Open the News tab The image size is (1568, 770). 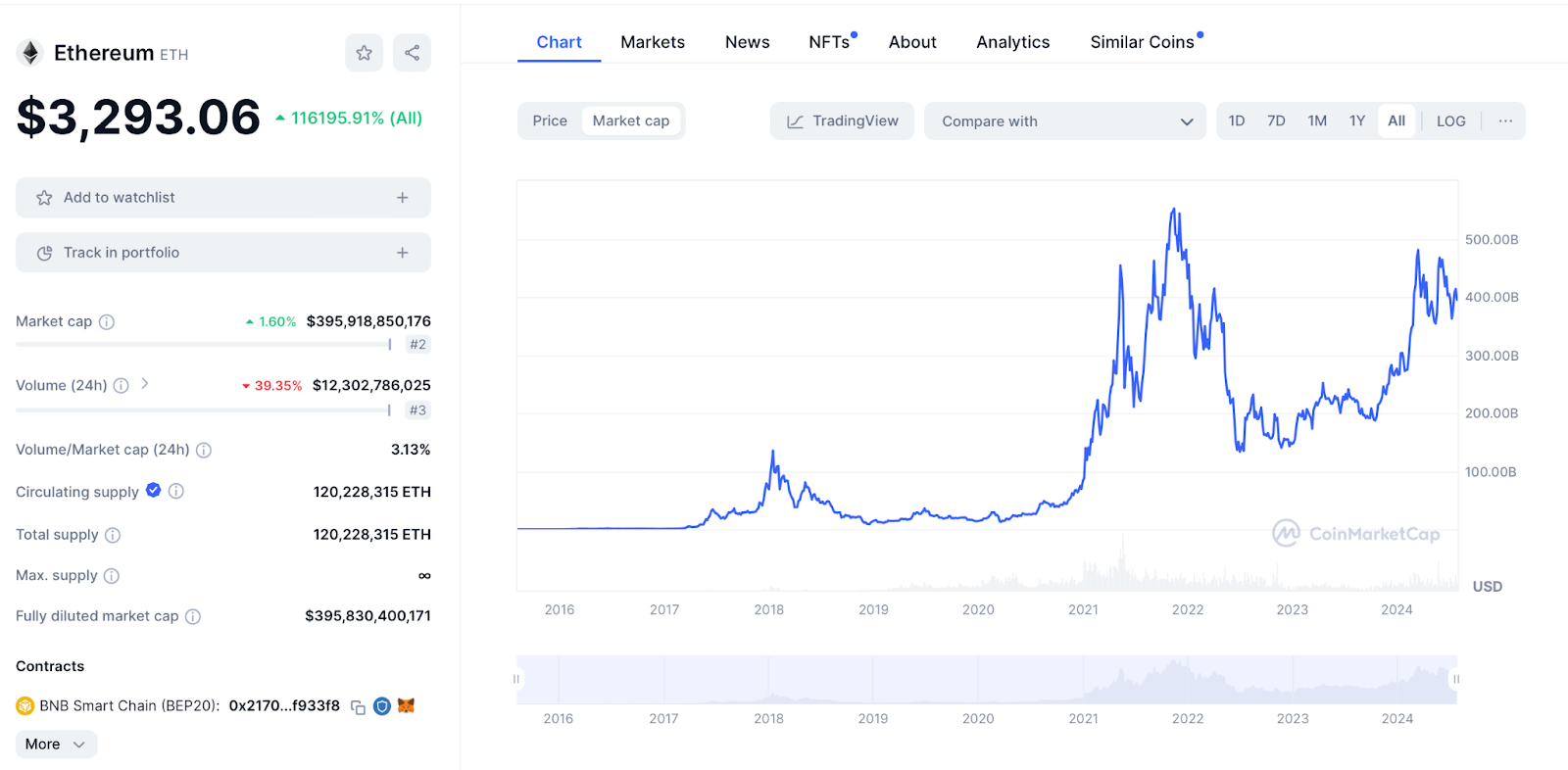[x=748, y=42]
